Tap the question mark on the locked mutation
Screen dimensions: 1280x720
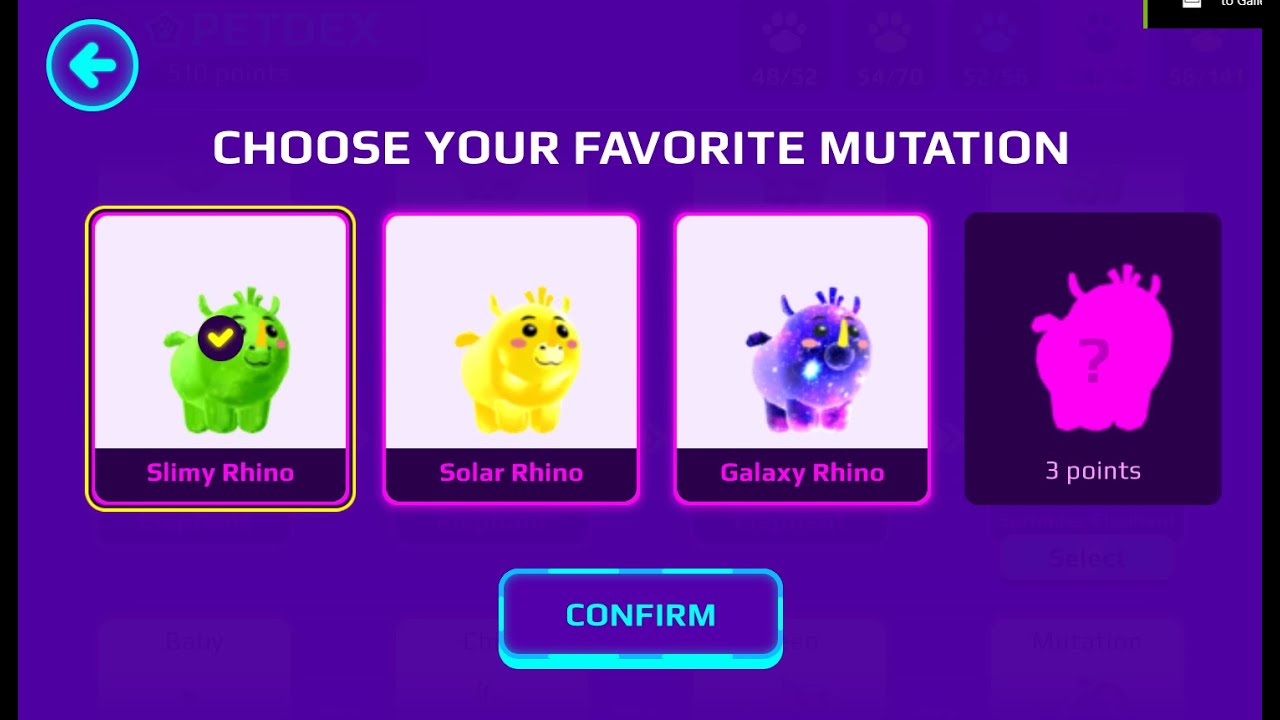(x=1093, y=362)
